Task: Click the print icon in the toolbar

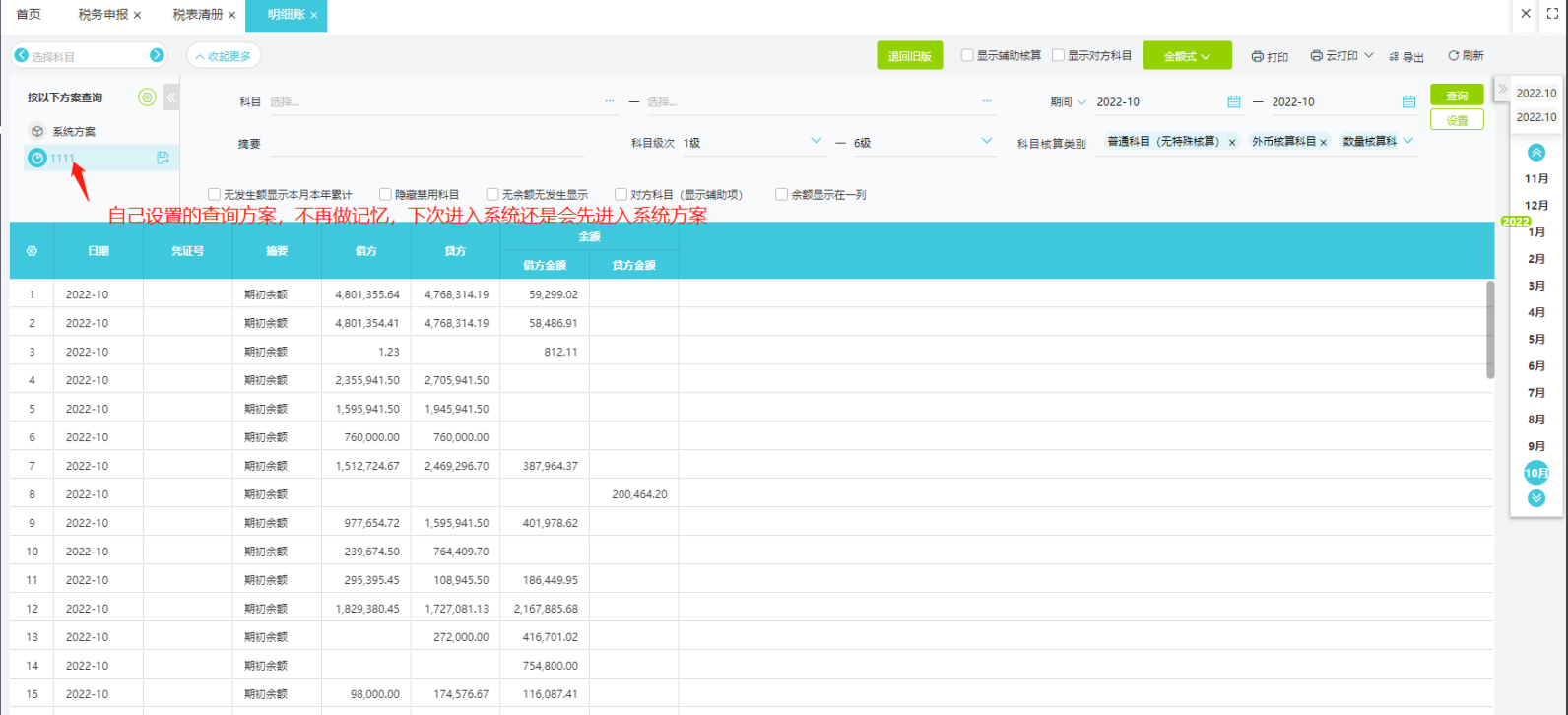Action: (1257, 57)
